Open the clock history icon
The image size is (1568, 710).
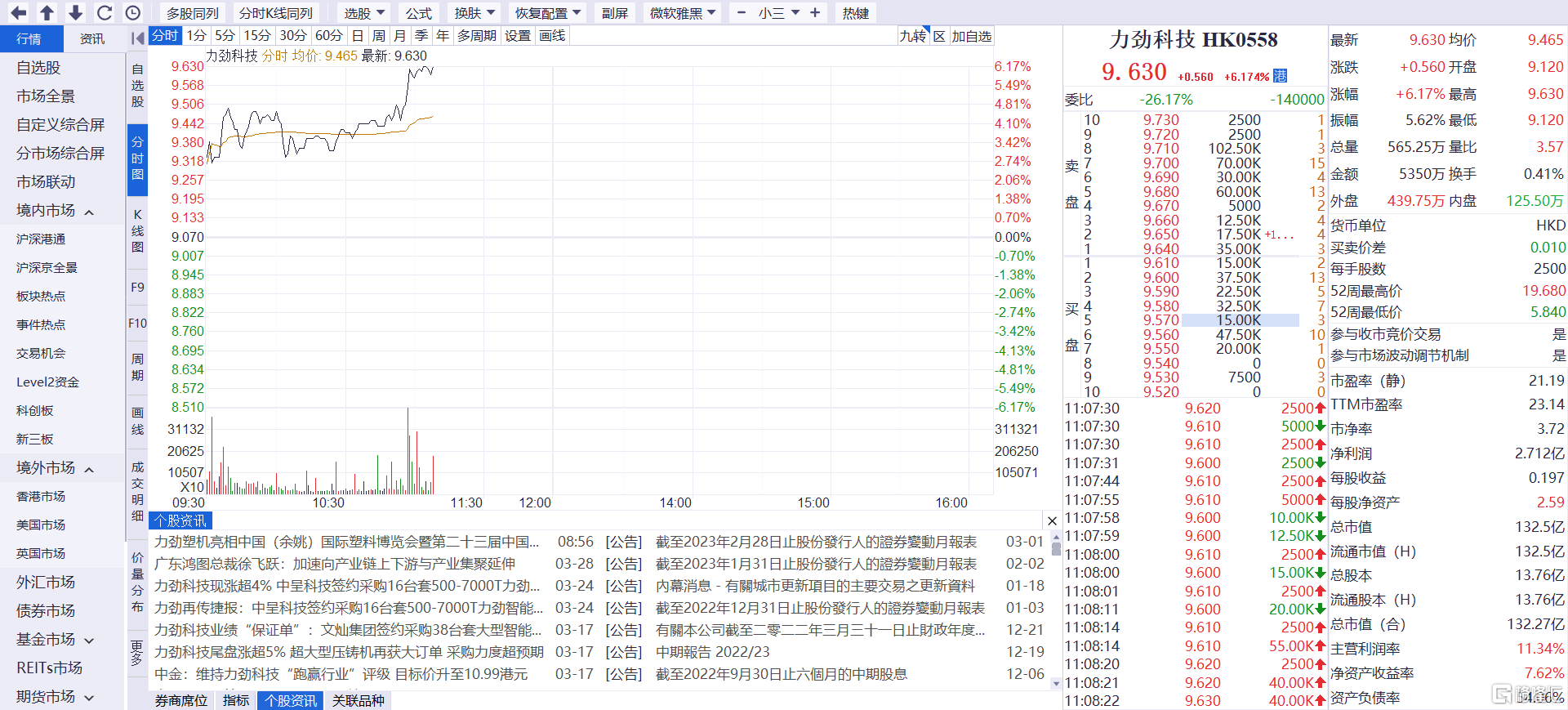[133, 13]
